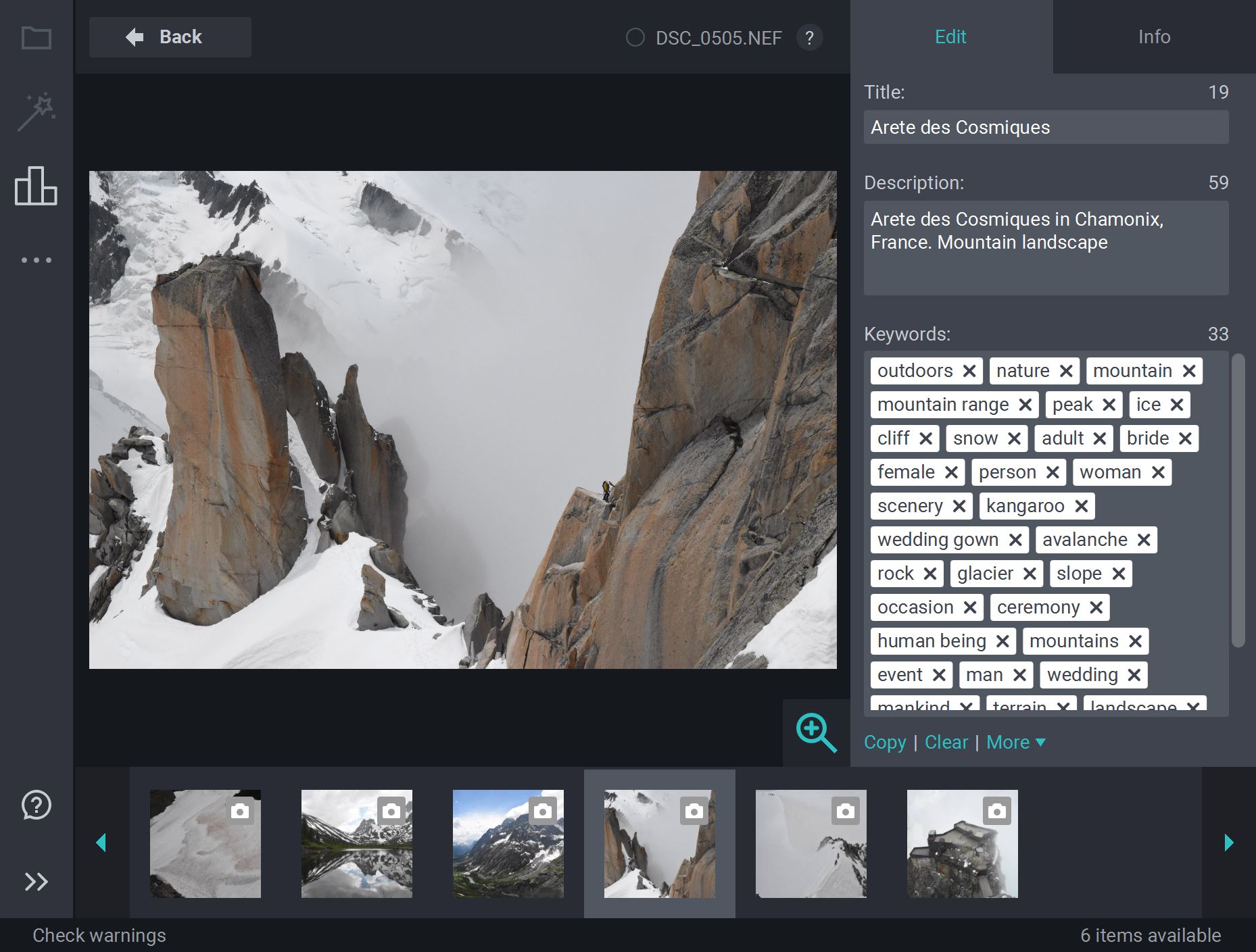Toggle the circle selector for DSC_0505.NEF
The height and width of the screenshot is (952, 1256).
click(x=635, y=38)
